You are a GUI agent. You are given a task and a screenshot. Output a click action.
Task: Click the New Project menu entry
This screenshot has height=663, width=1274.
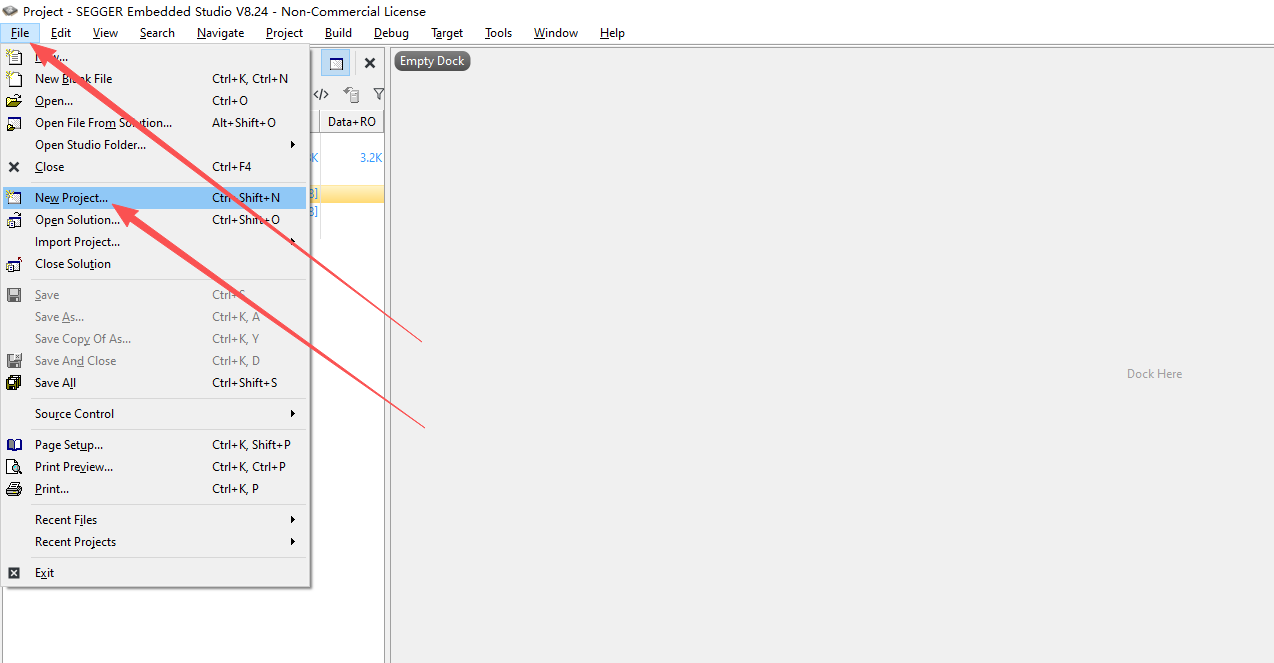[71, 198]
